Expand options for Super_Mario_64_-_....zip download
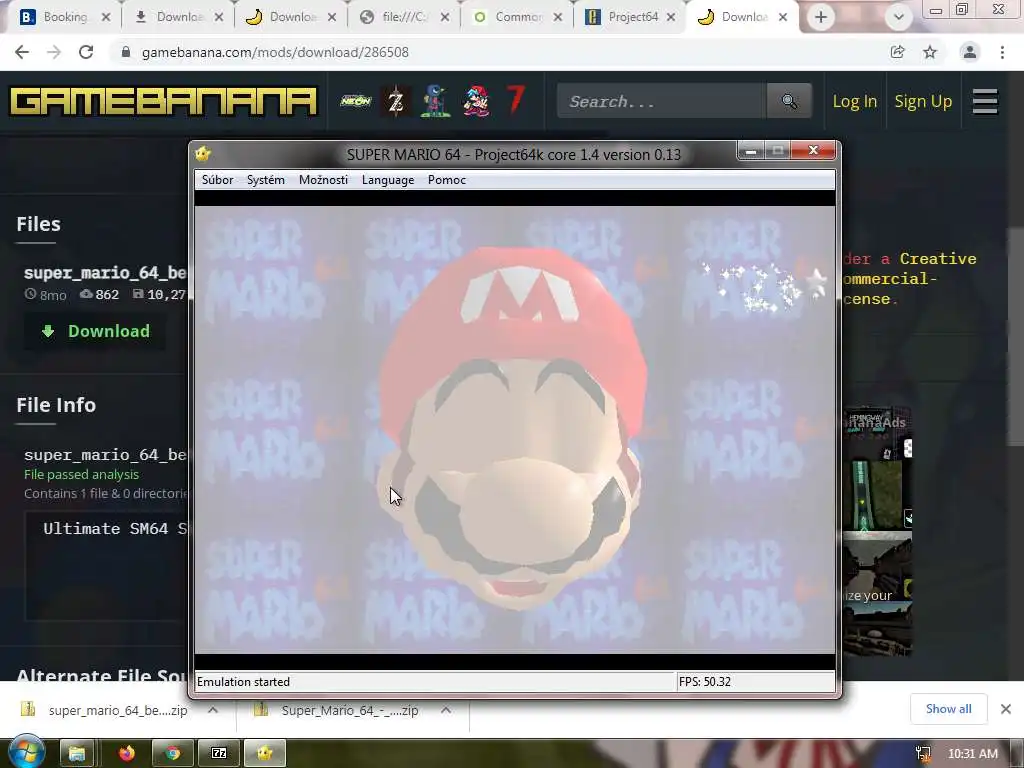 pyautogui.click(x=446, y=710)
